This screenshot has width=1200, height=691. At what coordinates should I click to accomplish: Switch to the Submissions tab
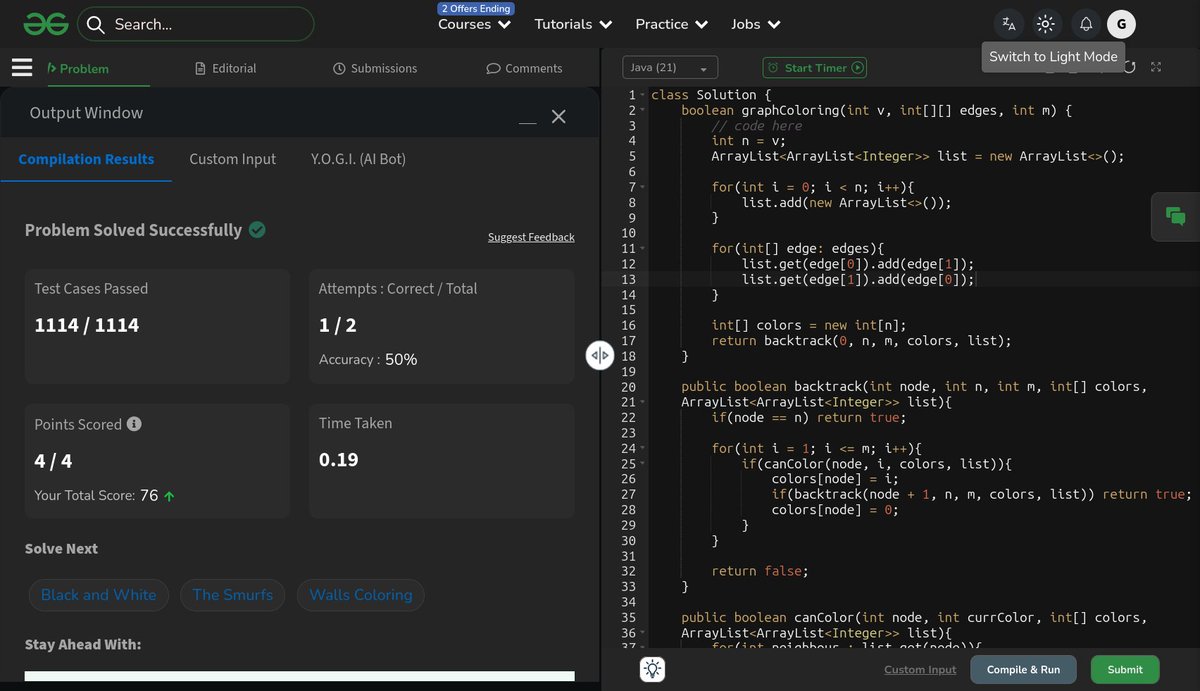pos(375,68)
